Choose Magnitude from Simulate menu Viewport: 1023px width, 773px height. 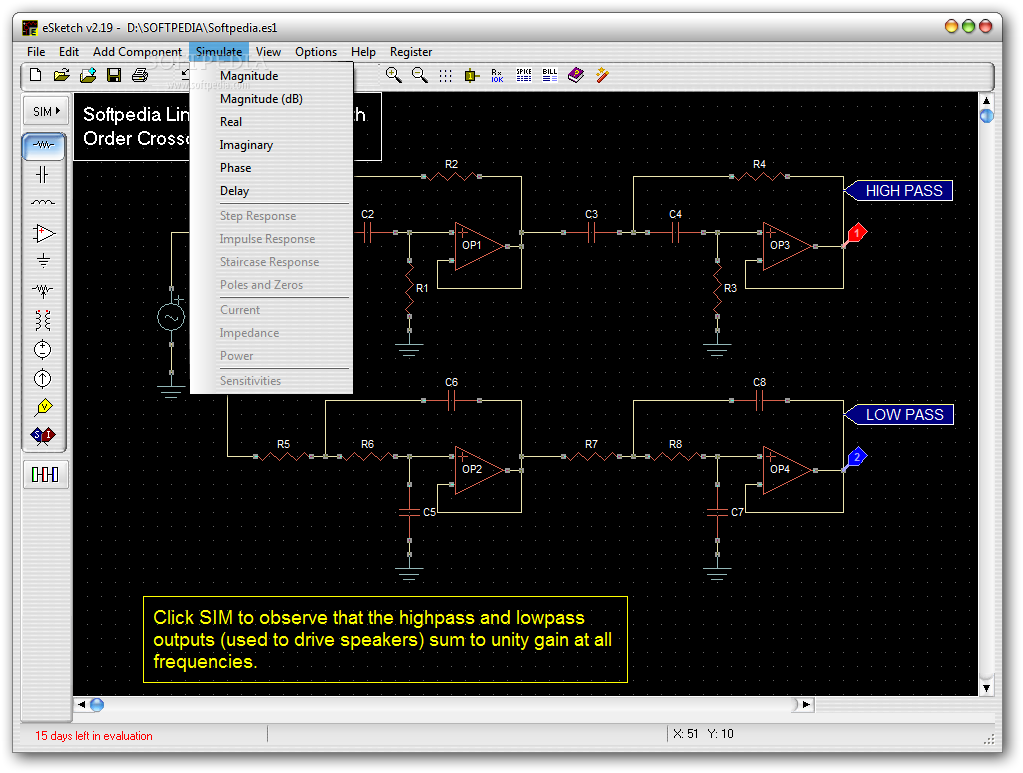tap(272, 76)
